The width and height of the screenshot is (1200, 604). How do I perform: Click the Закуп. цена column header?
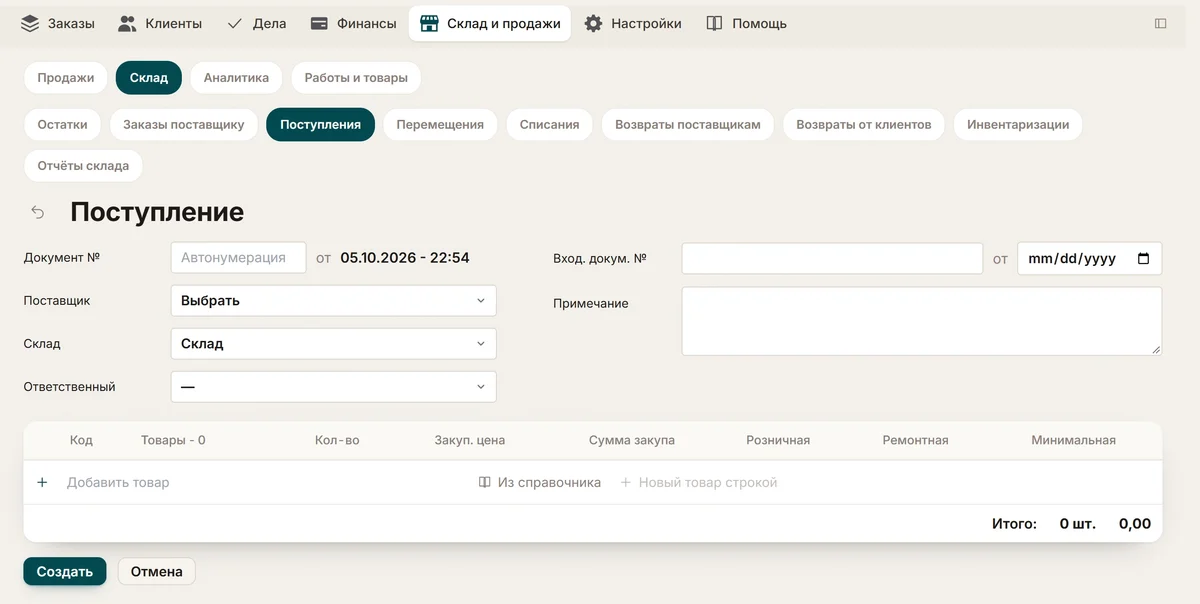click(469, 440)
